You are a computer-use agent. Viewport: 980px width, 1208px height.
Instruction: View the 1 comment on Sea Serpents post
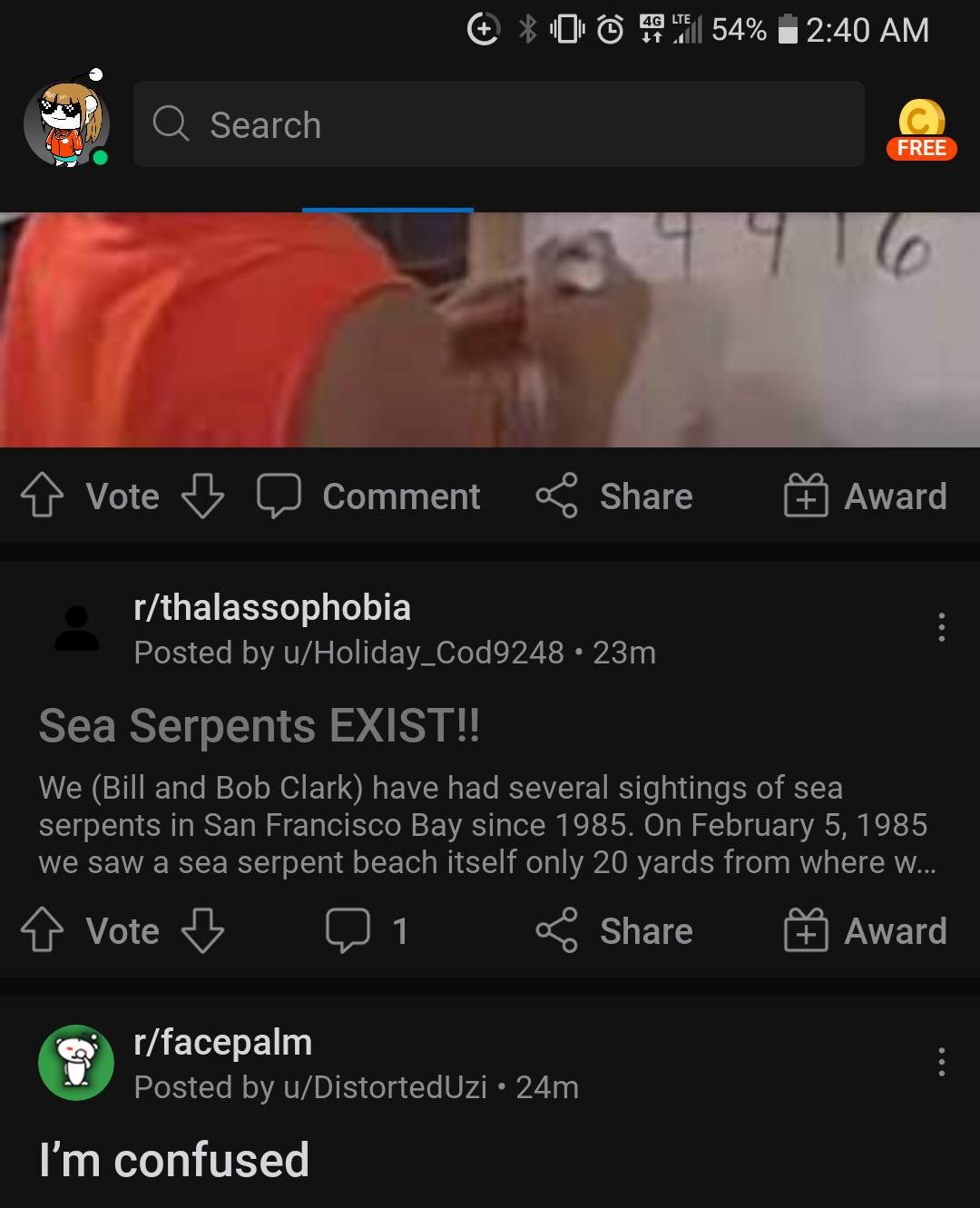(367, 930)
